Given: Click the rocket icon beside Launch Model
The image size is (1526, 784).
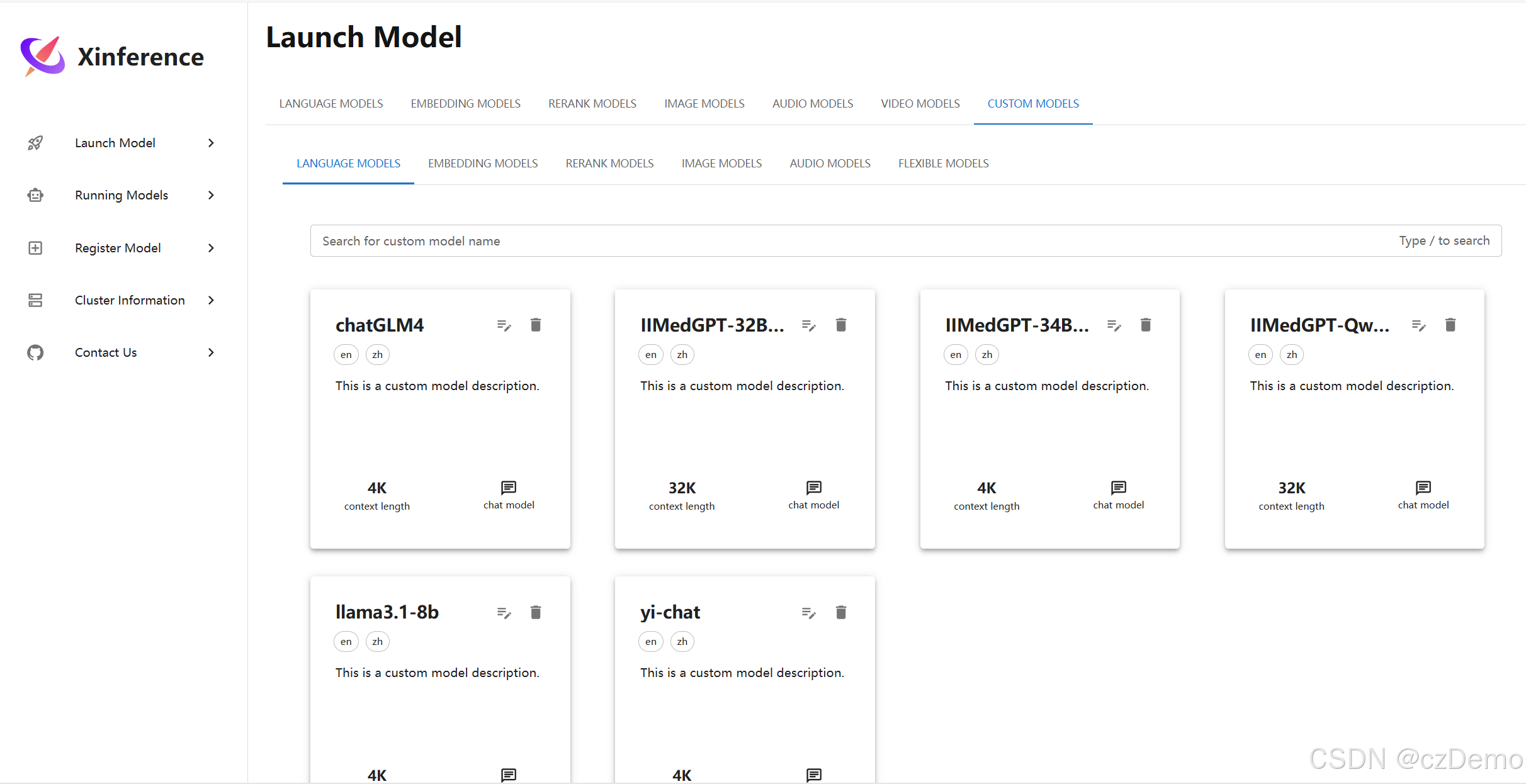Looking at the screenshot, I should tap(35, 143).
